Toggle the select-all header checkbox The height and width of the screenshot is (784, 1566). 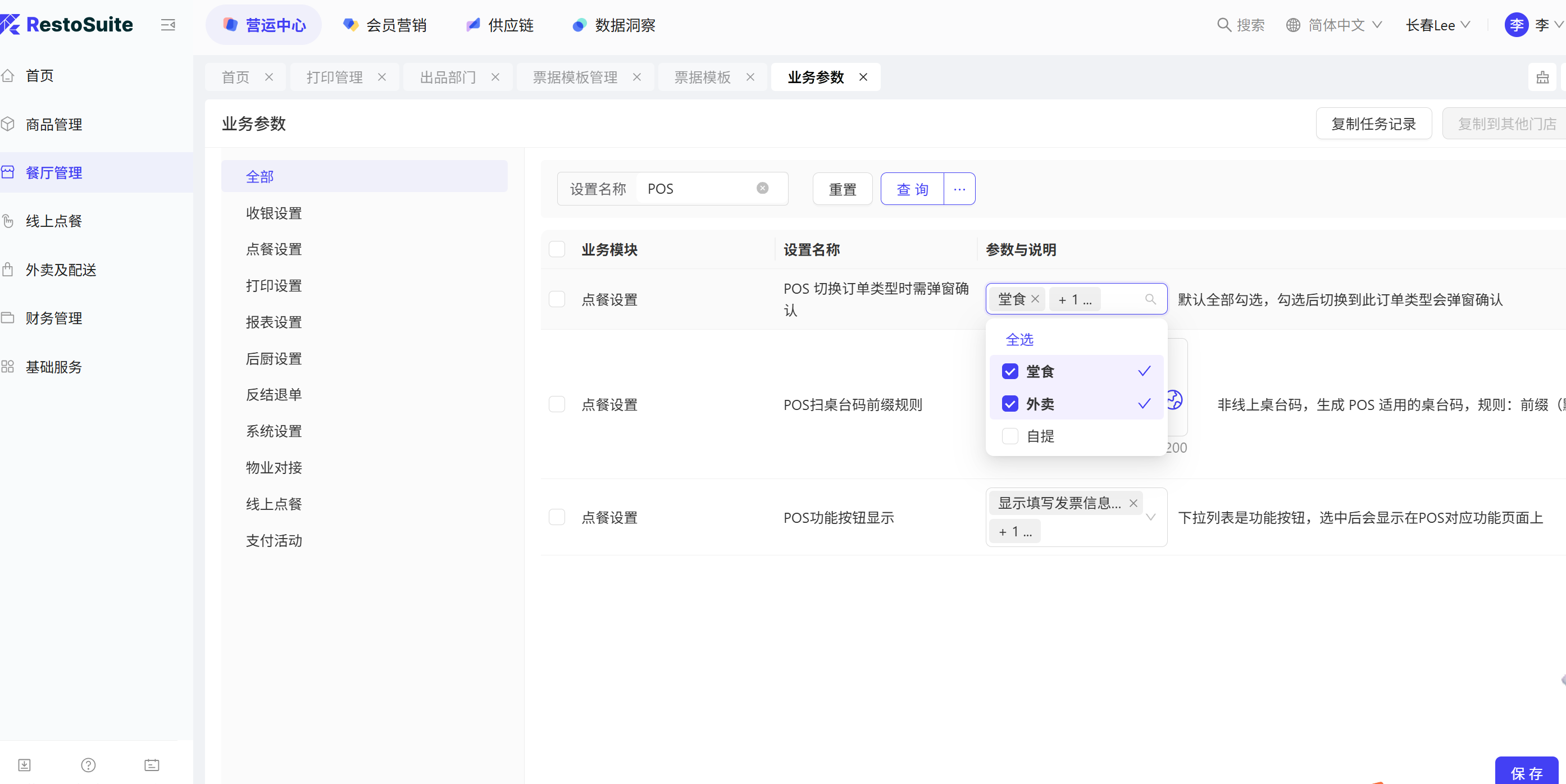[557, 249]
